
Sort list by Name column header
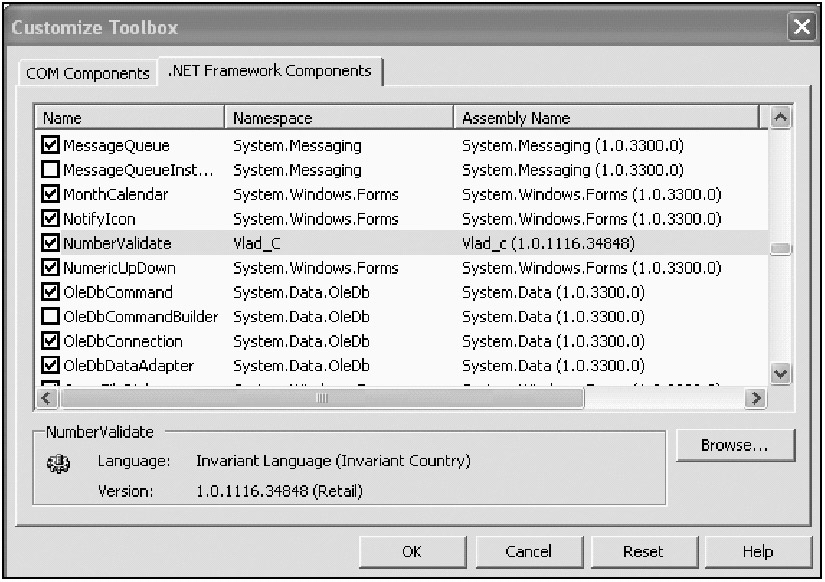(x=129, y=118)
